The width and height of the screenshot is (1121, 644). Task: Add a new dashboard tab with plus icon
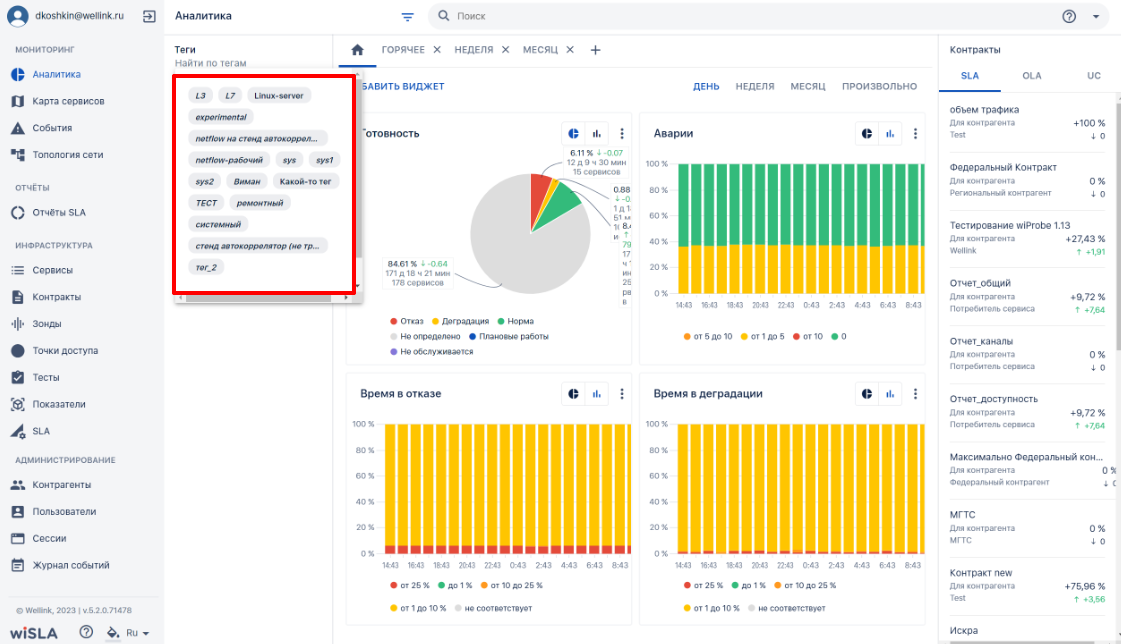[x=596, y=50]
